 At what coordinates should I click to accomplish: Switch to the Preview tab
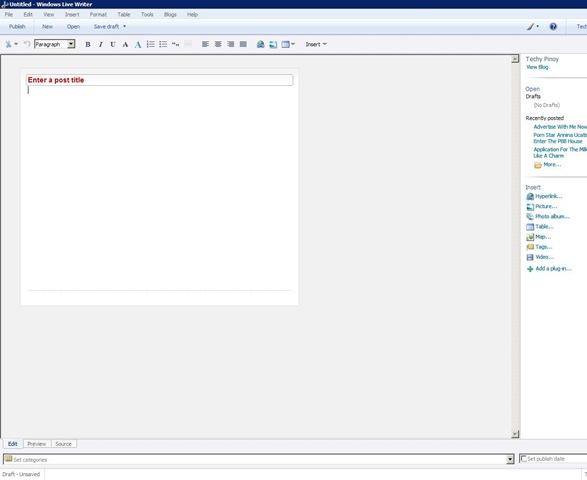(37, 444)
